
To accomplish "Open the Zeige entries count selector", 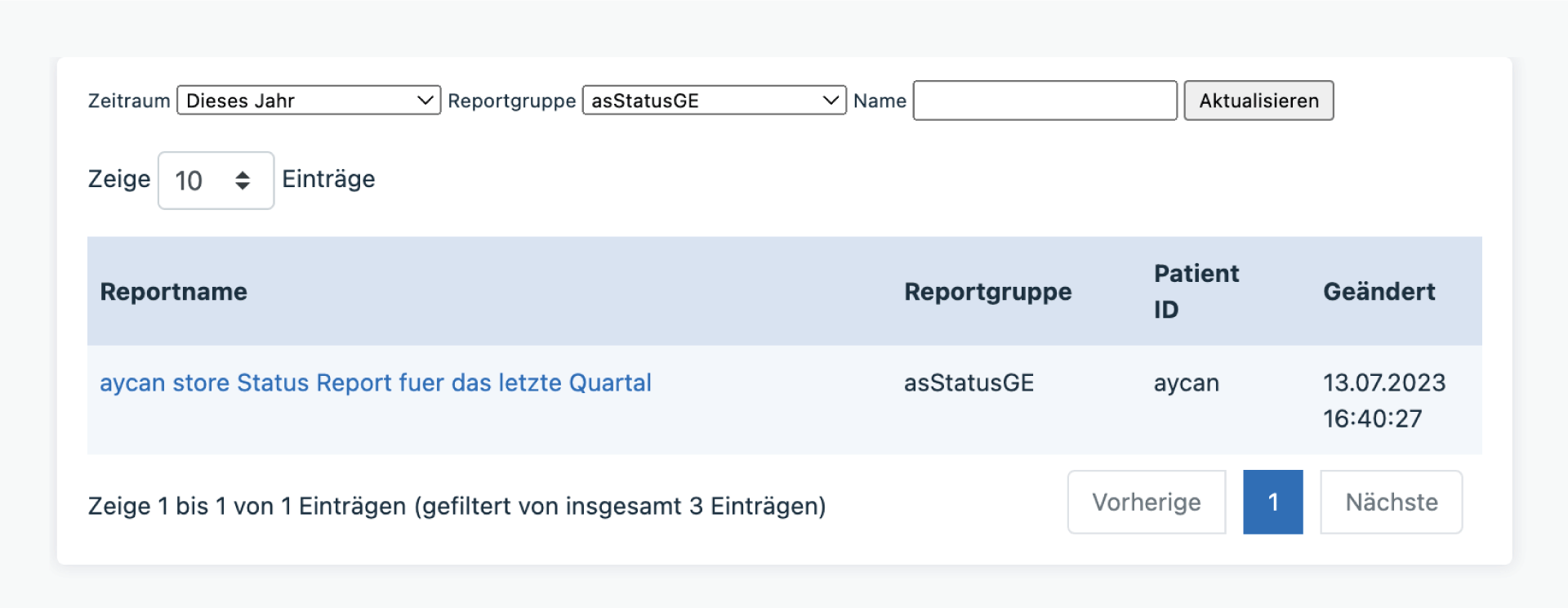I will click(x=216, y=181).
